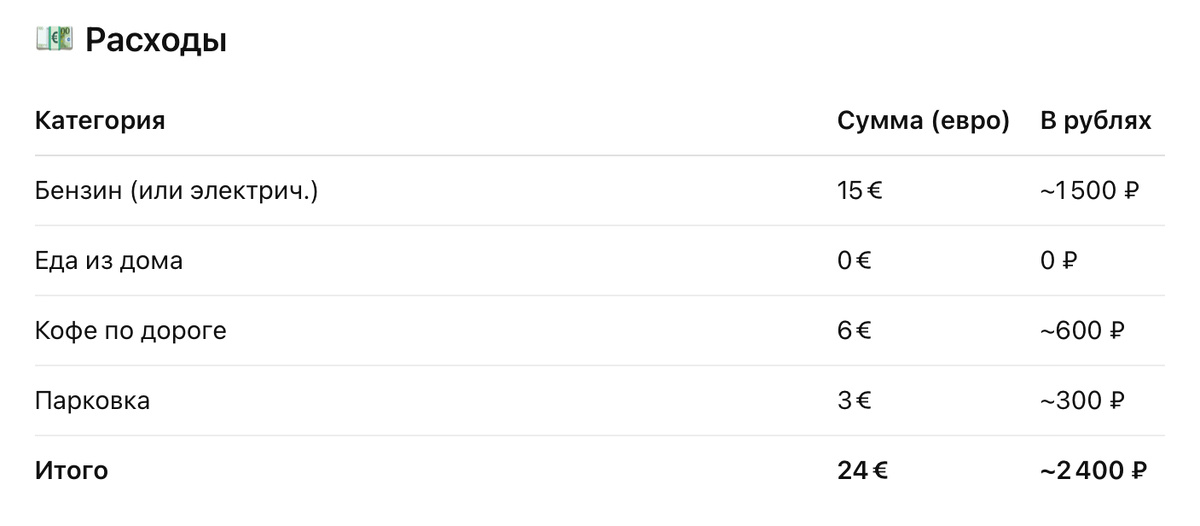The image size is (1200, 526).
Task: Select the bold Итого total label
Action: (71, 470)
